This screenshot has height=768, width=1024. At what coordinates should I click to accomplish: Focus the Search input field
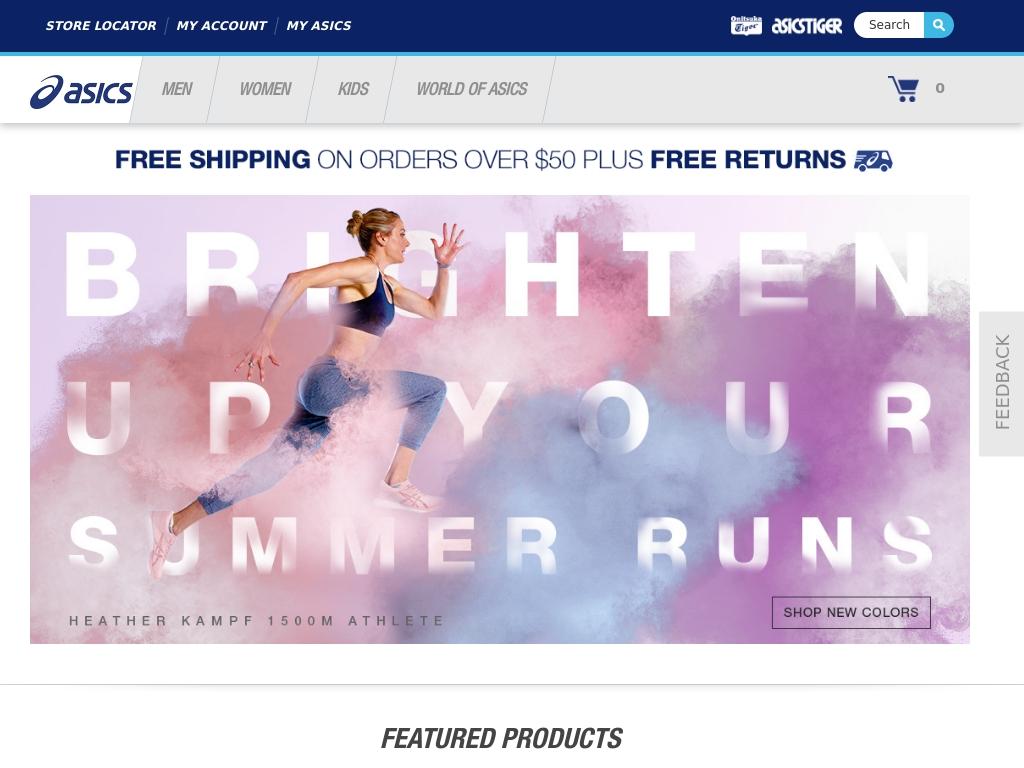pyautogui.click(x=889, y=25)
